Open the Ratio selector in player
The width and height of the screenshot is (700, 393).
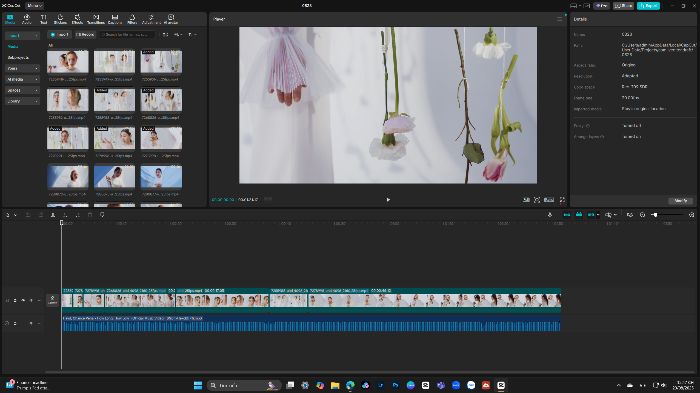click(x=549, y=200)
